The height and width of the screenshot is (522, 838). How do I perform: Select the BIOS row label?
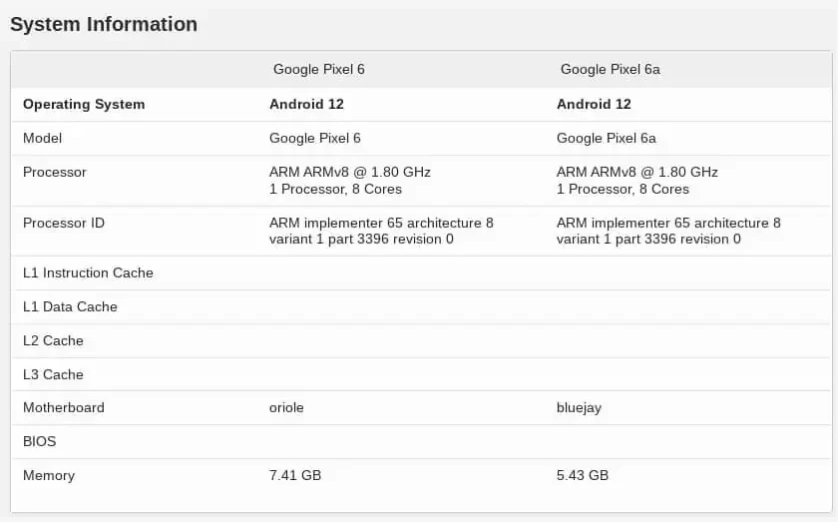click(x=40, y=442)
